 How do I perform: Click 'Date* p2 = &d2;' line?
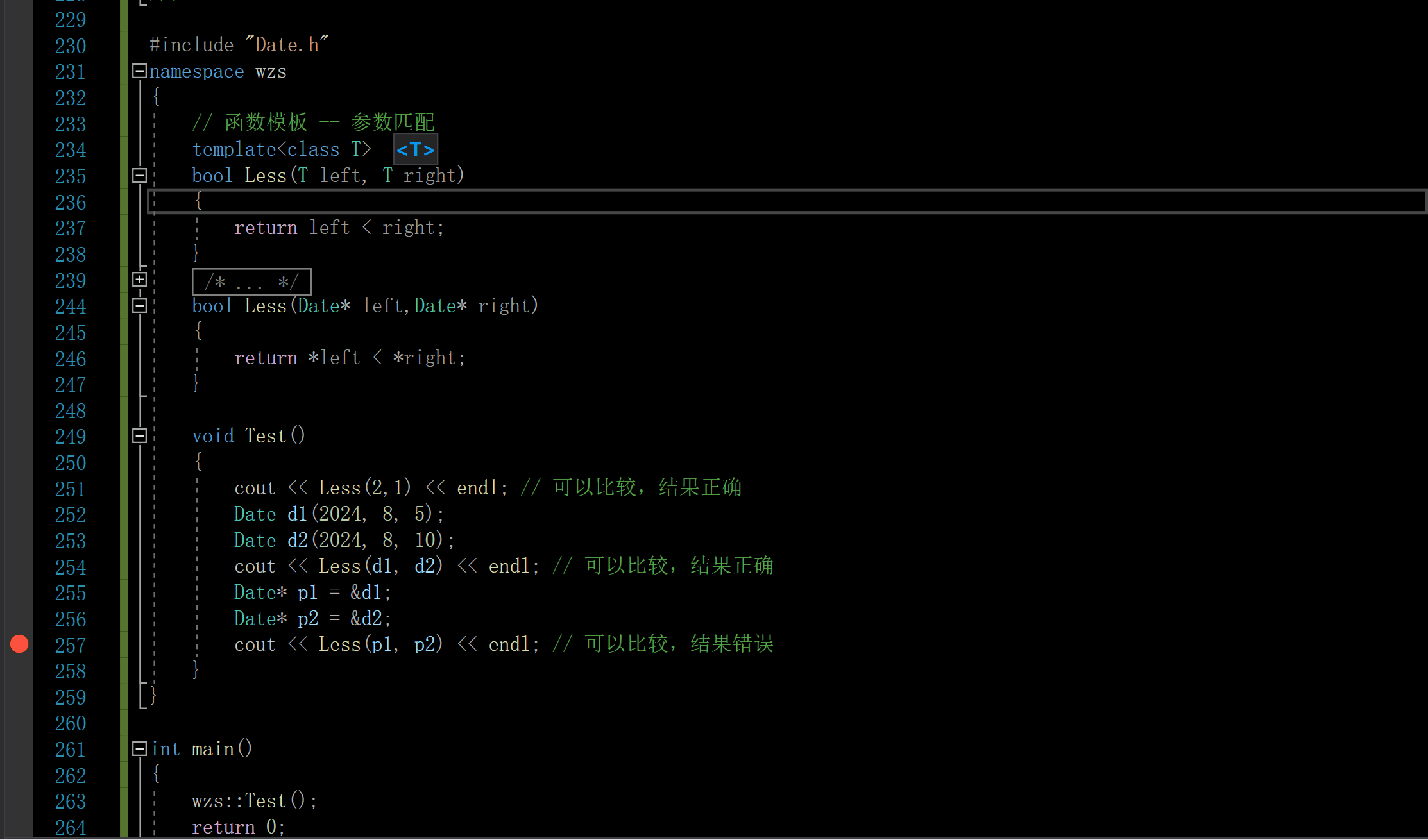(312, 619)
